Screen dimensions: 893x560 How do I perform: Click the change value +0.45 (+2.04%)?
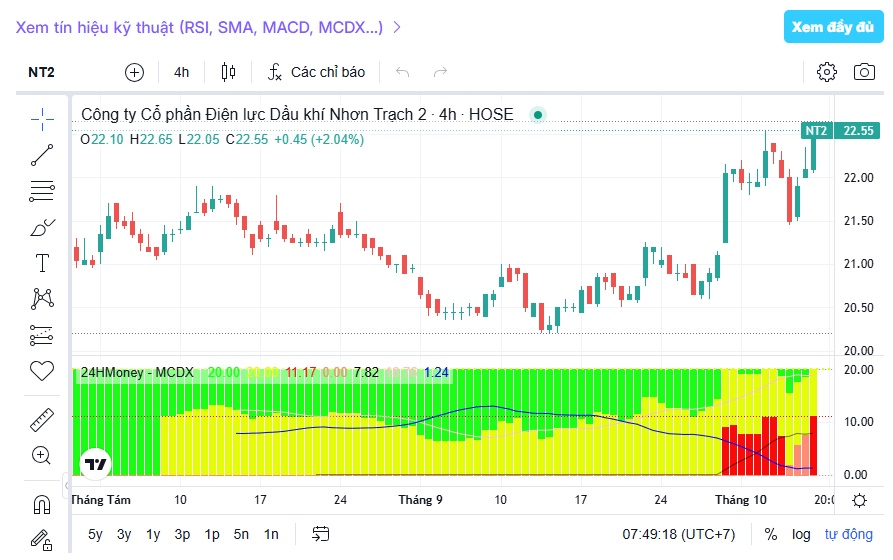[x=319, y=140]
